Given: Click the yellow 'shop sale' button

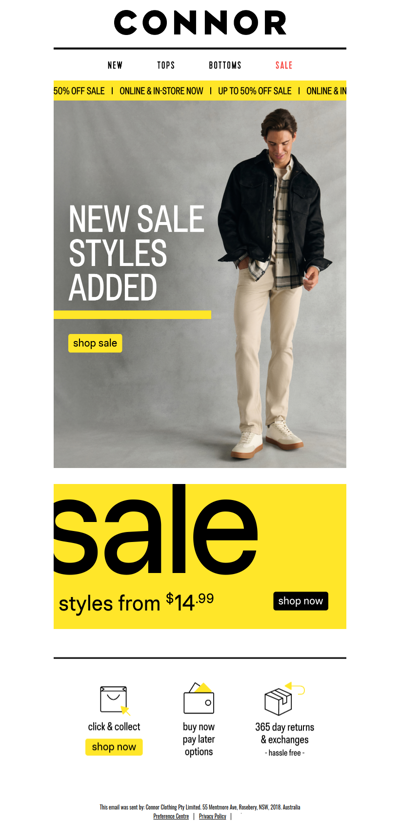Looking at the screenshot, I should point(95,343).
